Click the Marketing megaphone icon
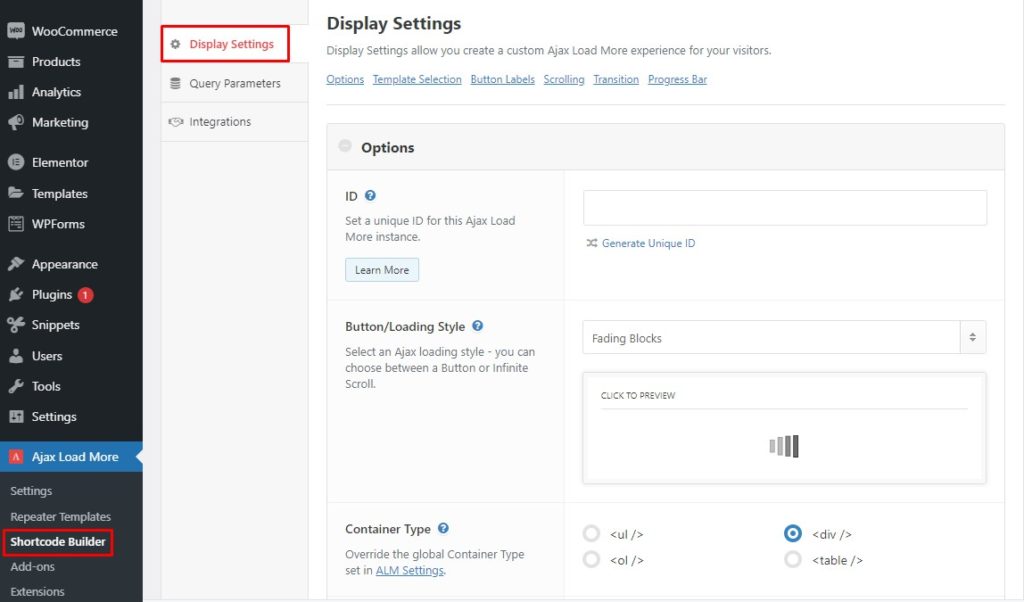The width and height of the screenshot is (1024, 602). 16,122
